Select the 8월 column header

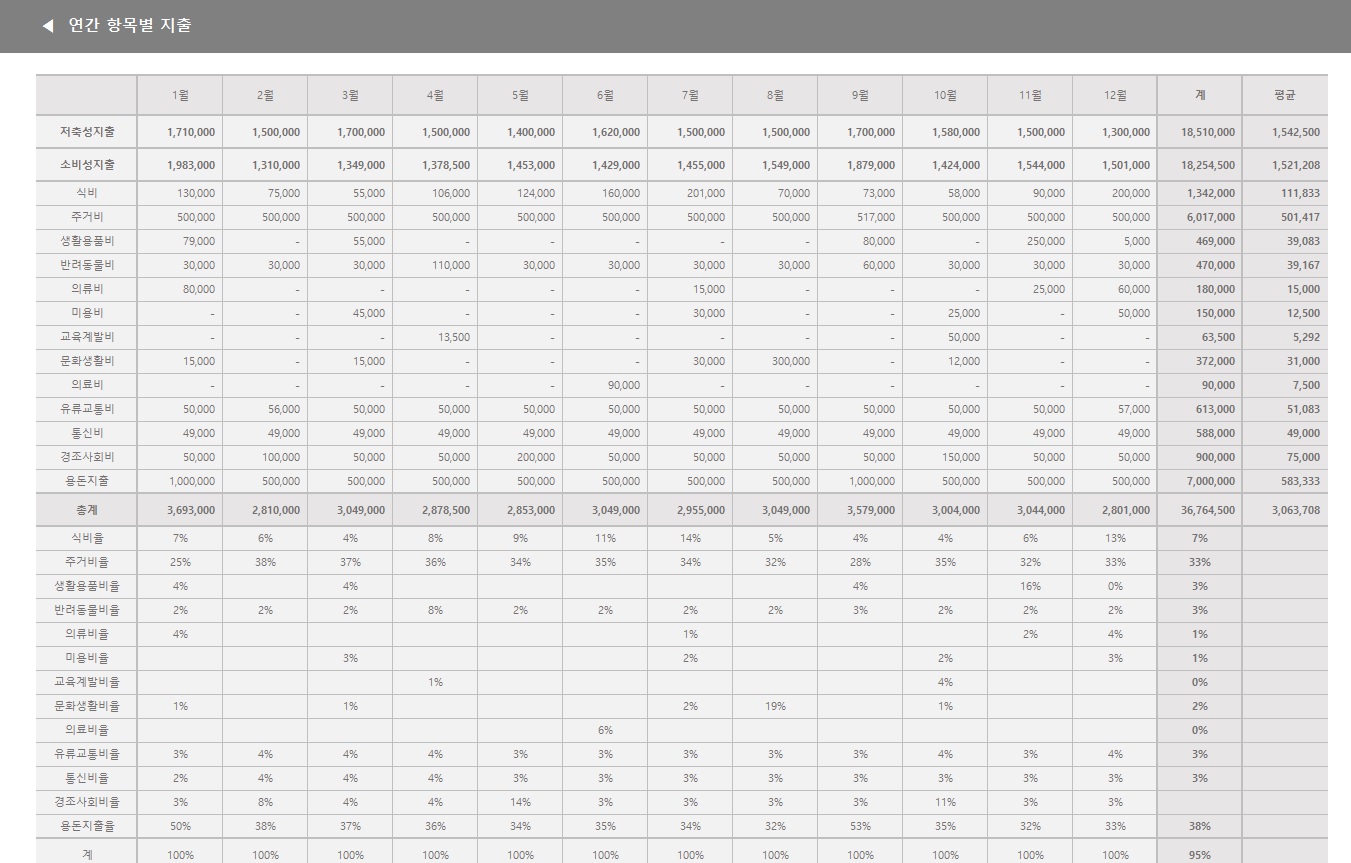coord(775,95)
